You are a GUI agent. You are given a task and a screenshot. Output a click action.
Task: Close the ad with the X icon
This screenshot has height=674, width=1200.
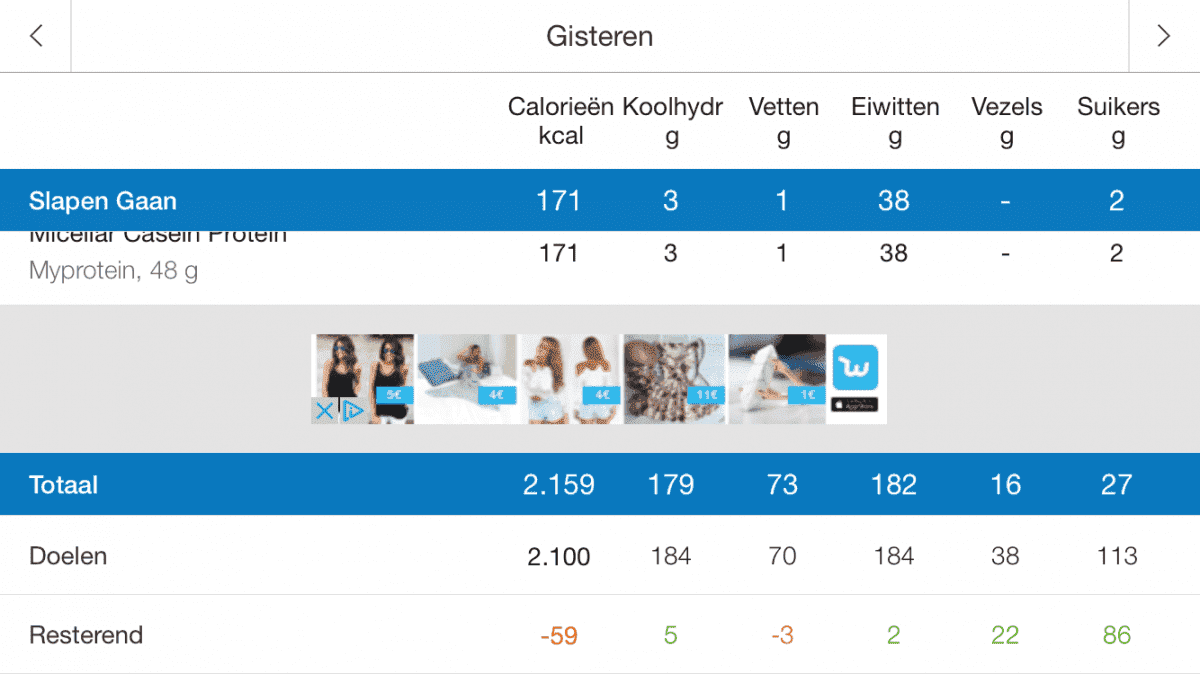pos(324,410)
